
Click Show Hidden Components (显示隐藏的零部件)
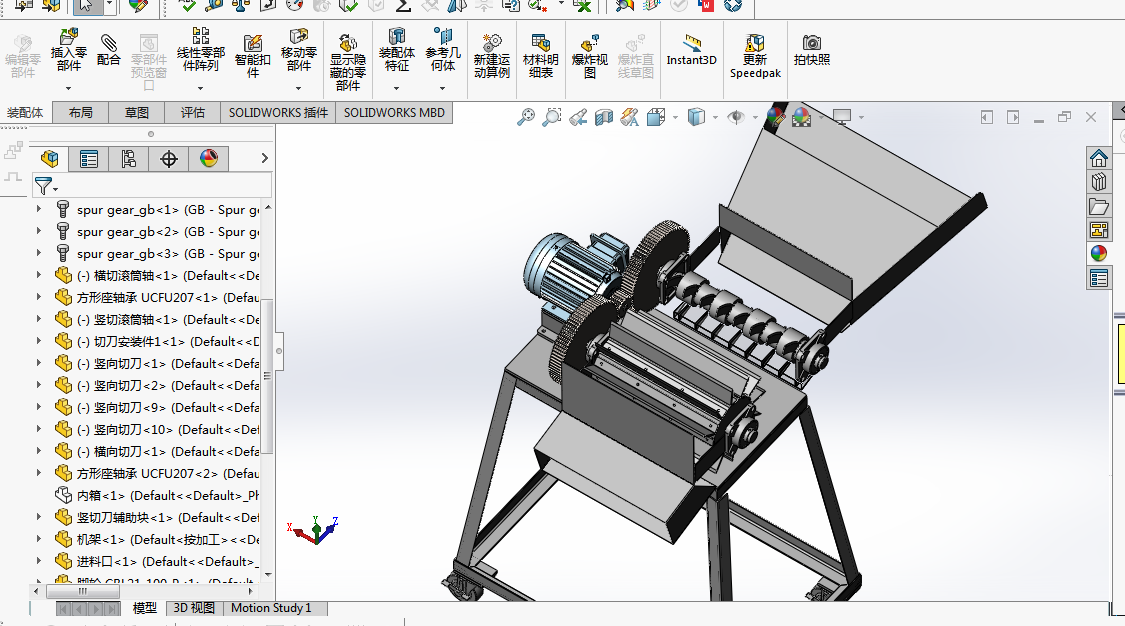[347, 62]
